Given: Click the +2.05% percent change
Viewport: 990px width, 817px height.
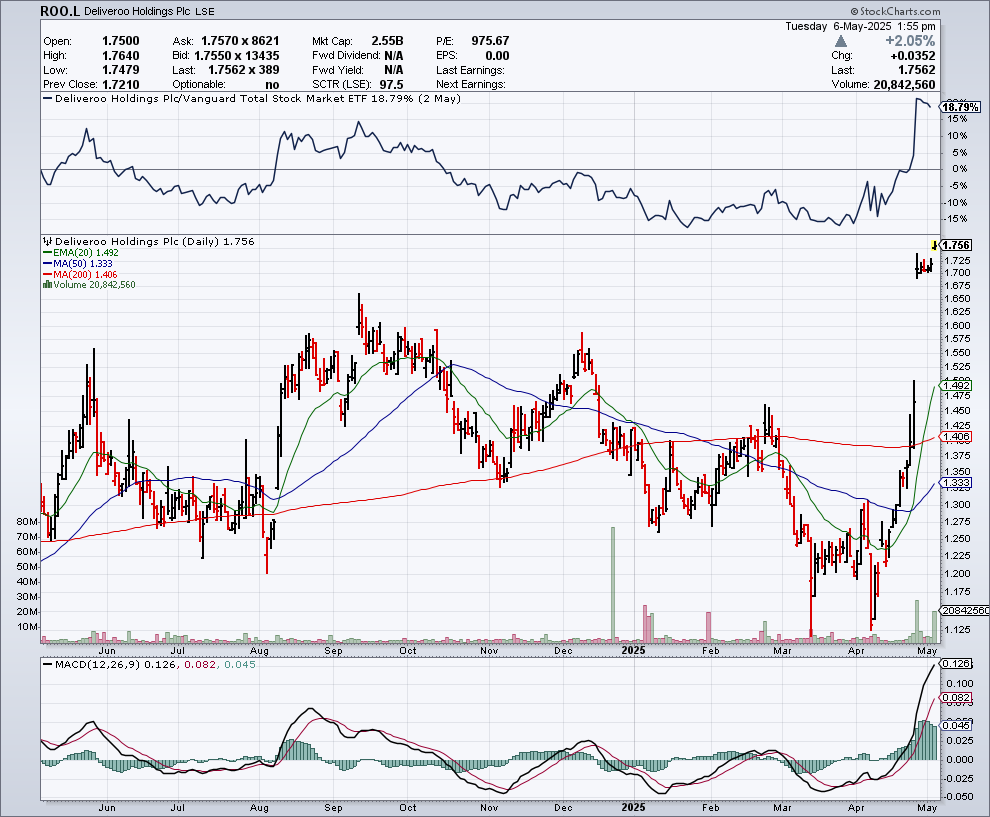Looking at the screenshot, I should point(910,41).
